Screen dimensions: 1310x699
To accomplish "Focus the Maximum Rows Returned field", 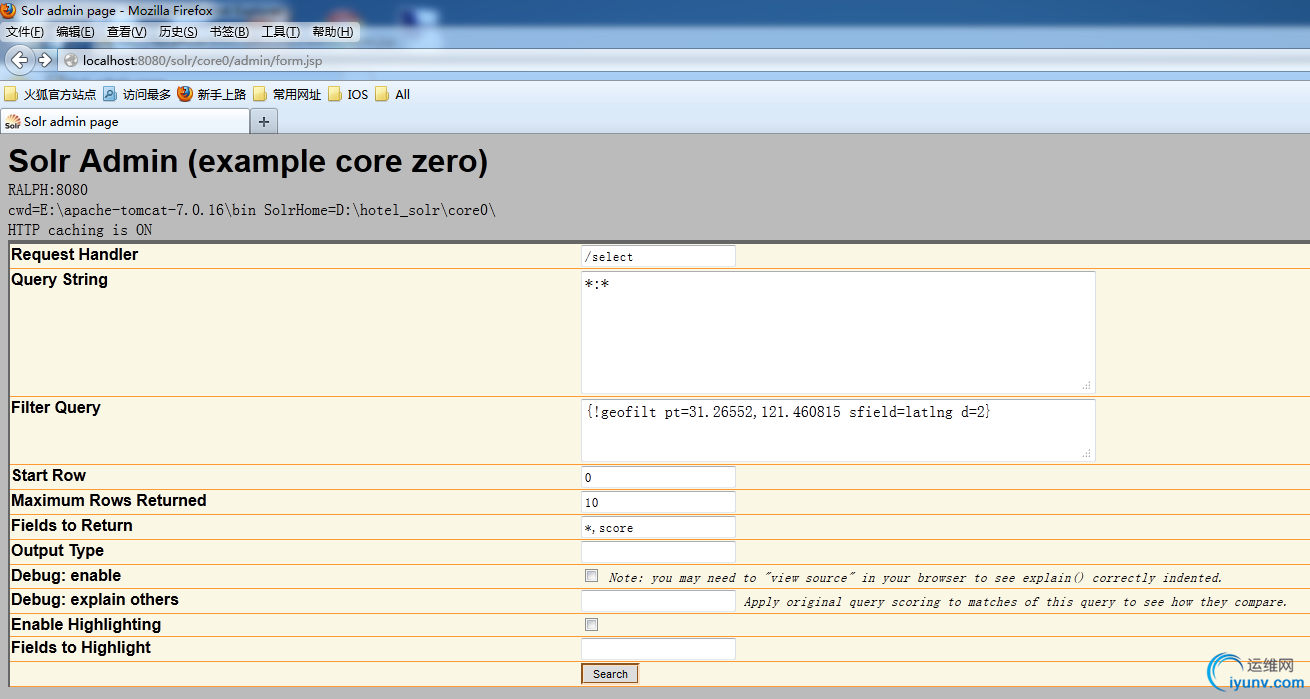I will [x=658, y=502].
